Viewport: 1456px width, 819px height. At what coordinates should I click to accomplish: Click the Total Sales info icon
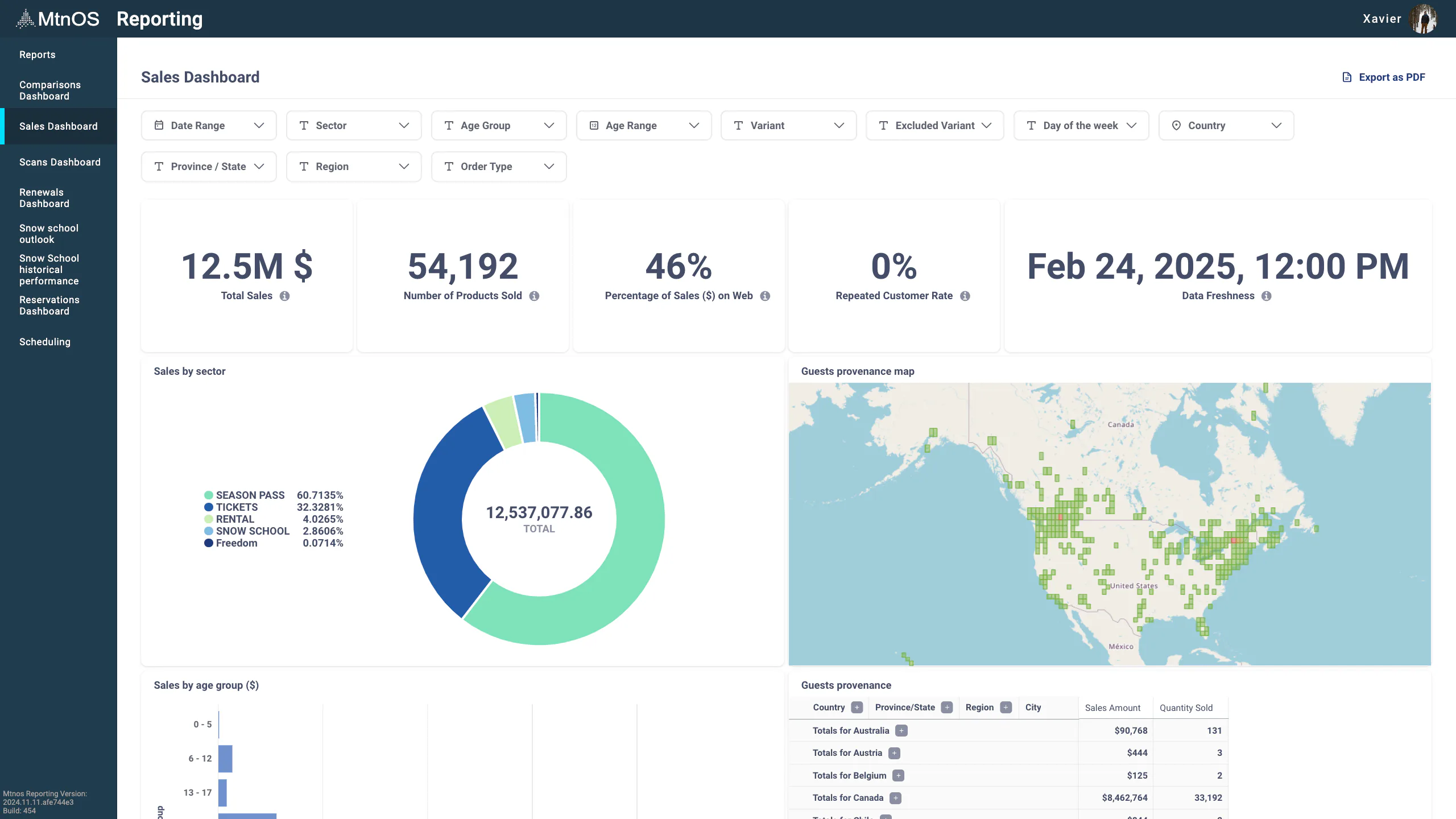coord(284,296)
